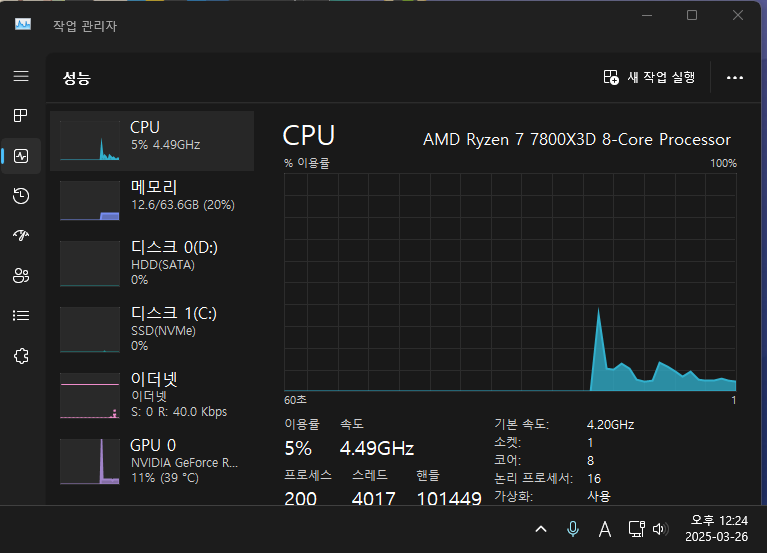Viewport: 767px width, 553px height.
Task: Open the Services puzzle icon page
Action: pos(21,355)
